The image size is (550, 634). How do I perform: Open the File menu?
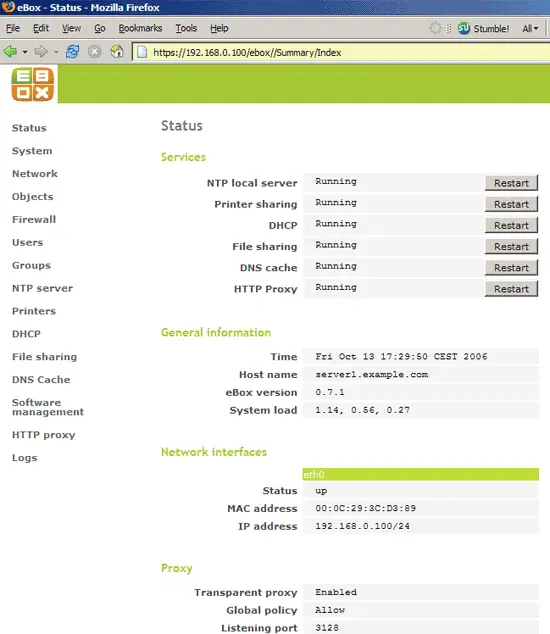[13, 28]
